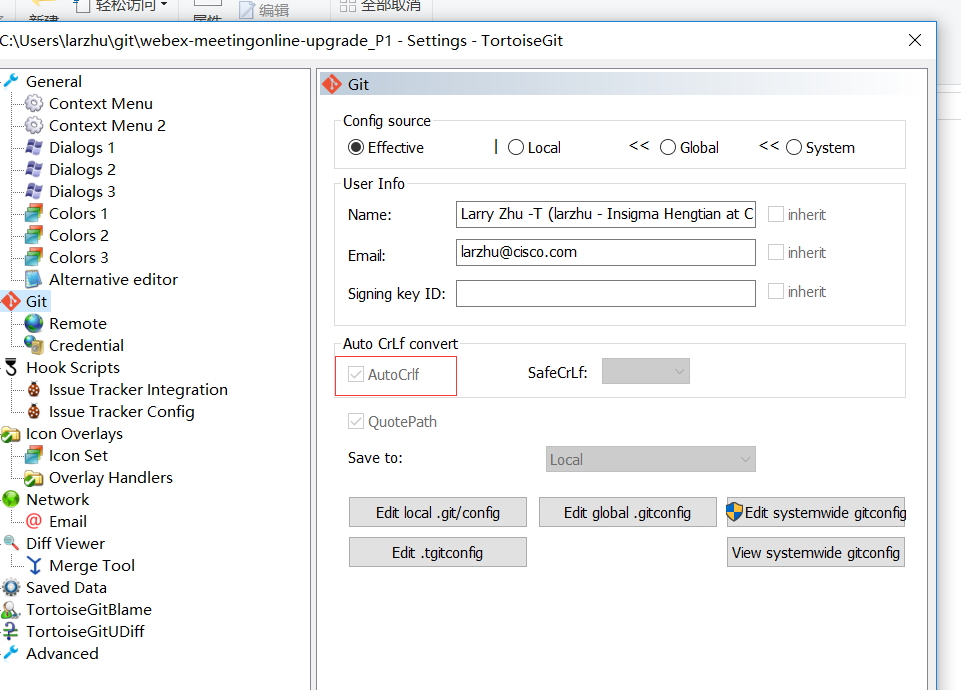Click the Merge Tool fork icon
The height and width of the screenshot is (690, 961).
click(34, 565)
